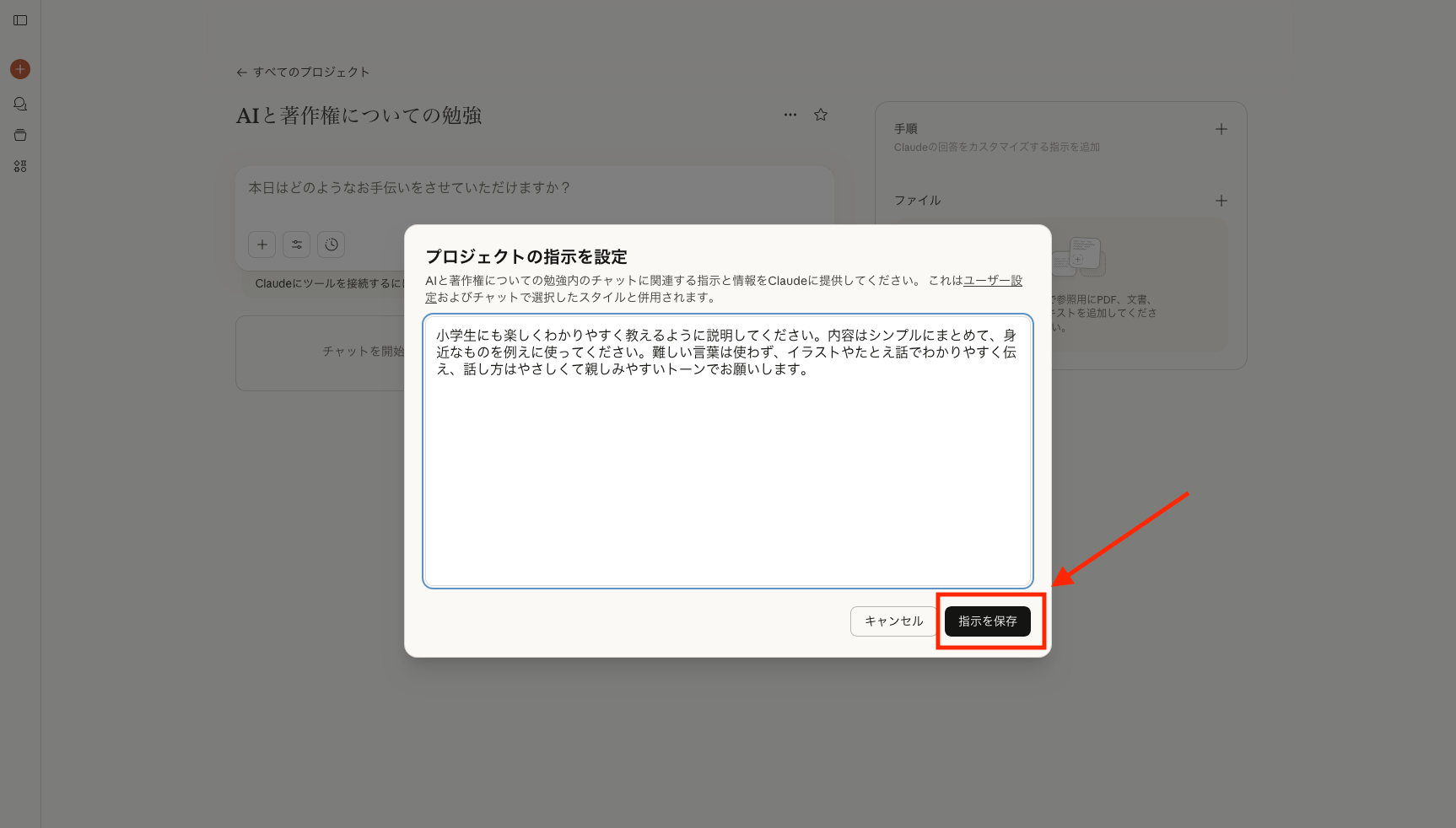Click the attachment plus icon in message box
1456x828 pixels.
click(262, 245)
